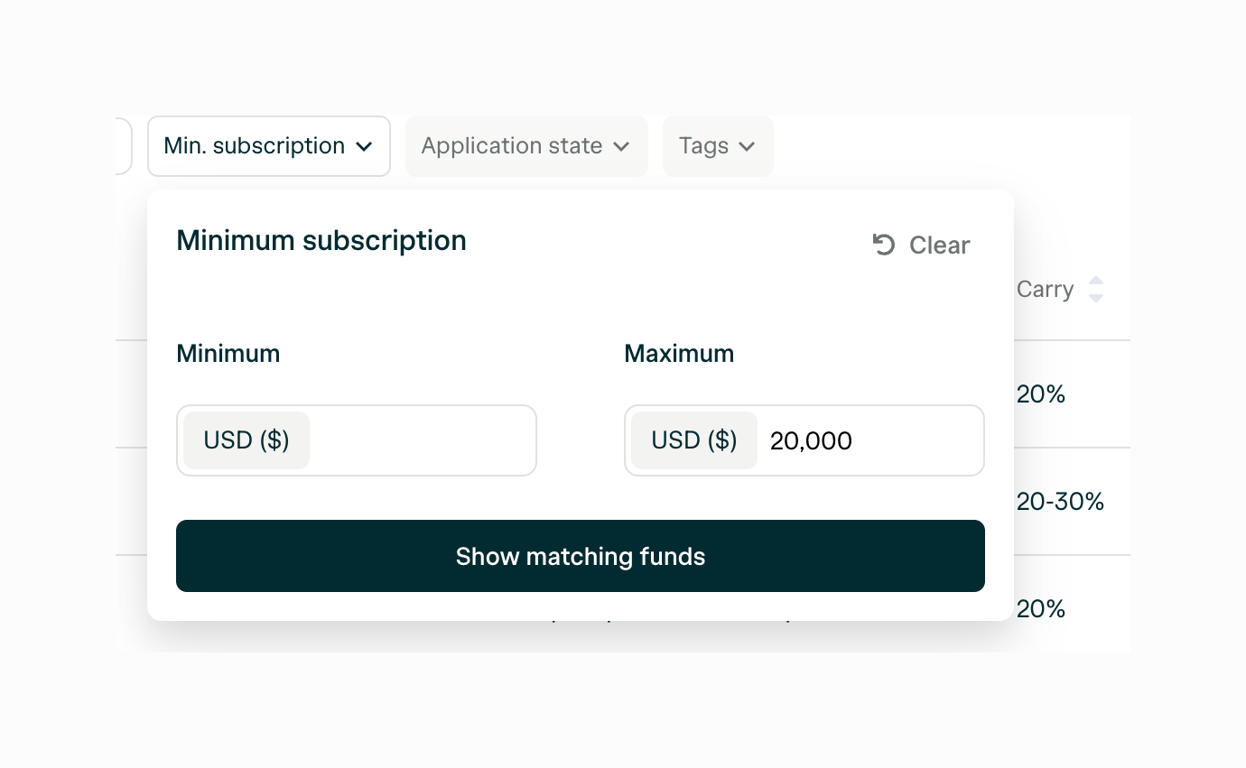Open the Min. subscription filter dropdown
Image resolution: width=1246 pixels, height=768 pixels.
coord(268,146)
